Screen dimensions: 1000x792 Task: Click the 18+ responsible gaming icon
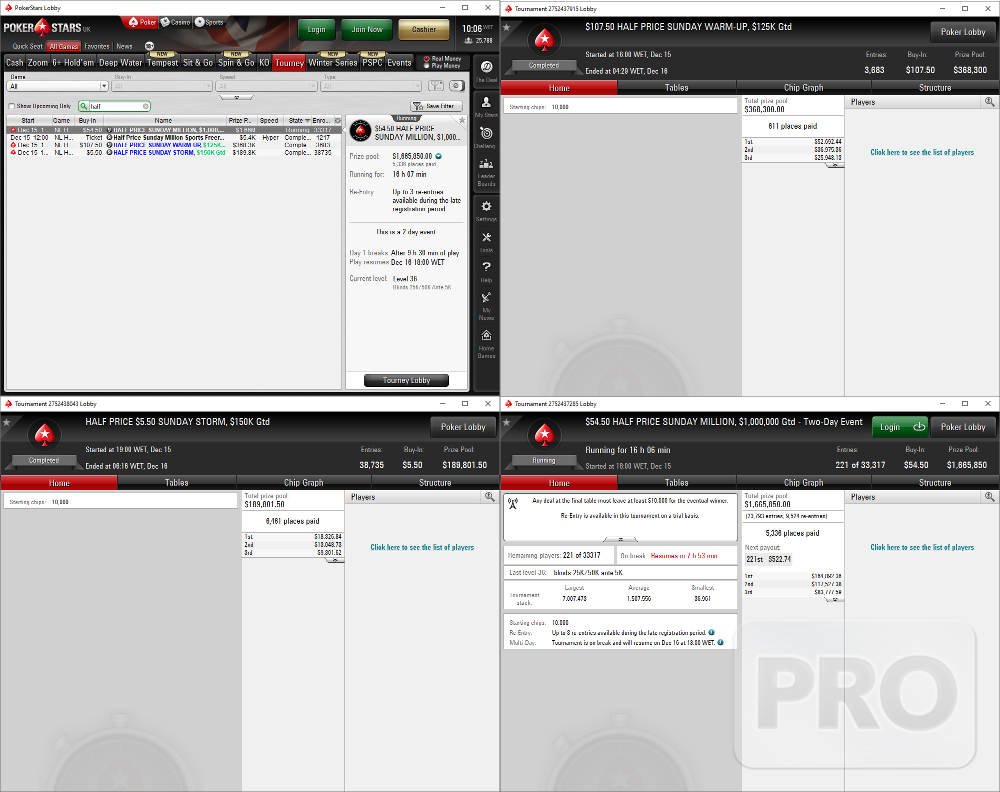(x=149, y=46)
